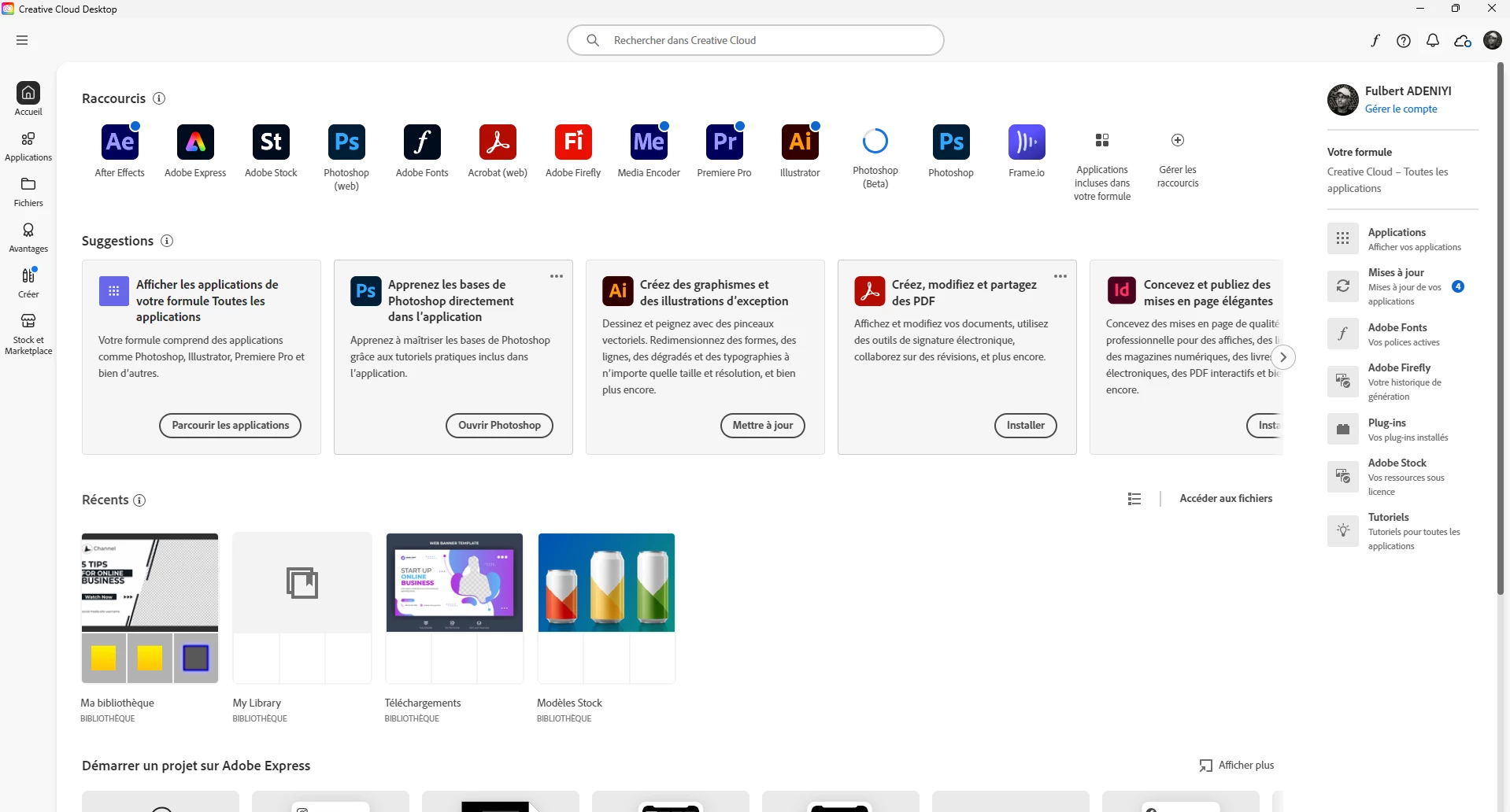This screenshot has height=812, width=1510.
Task: Launch Illustrator shortcut
Action: 800,142
